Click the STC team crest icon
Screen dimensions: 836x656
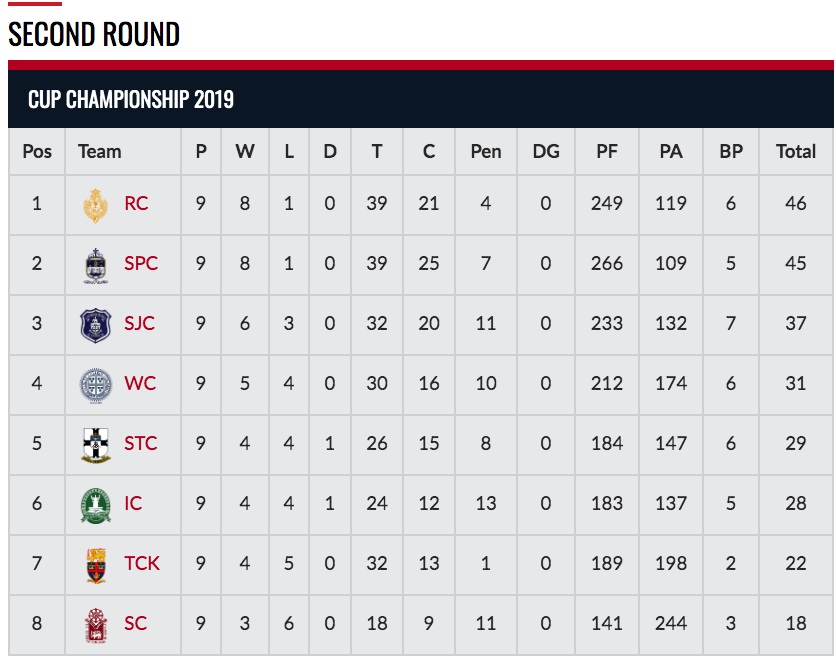tap(95, 444)
